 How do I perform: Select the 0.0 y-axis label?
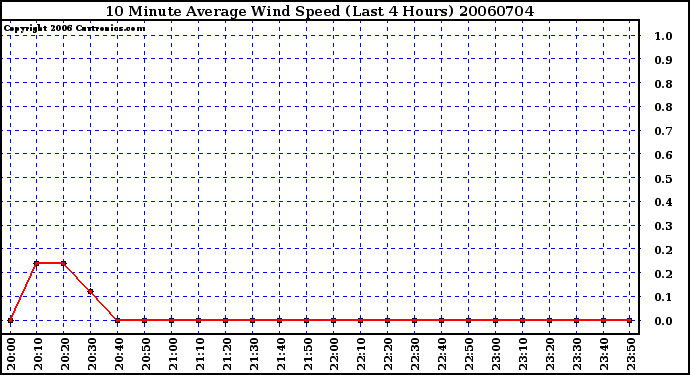pos(663,321)
